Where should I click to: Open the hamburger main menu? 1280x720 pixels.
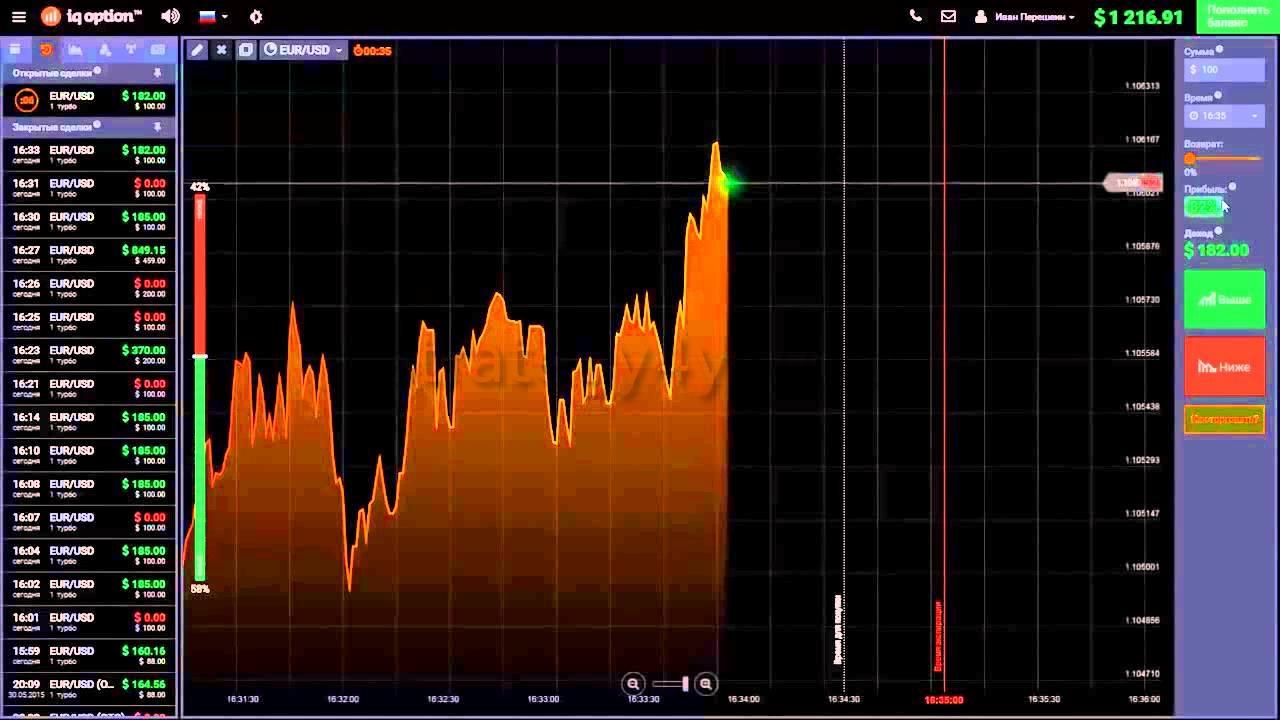coord(18,17)
